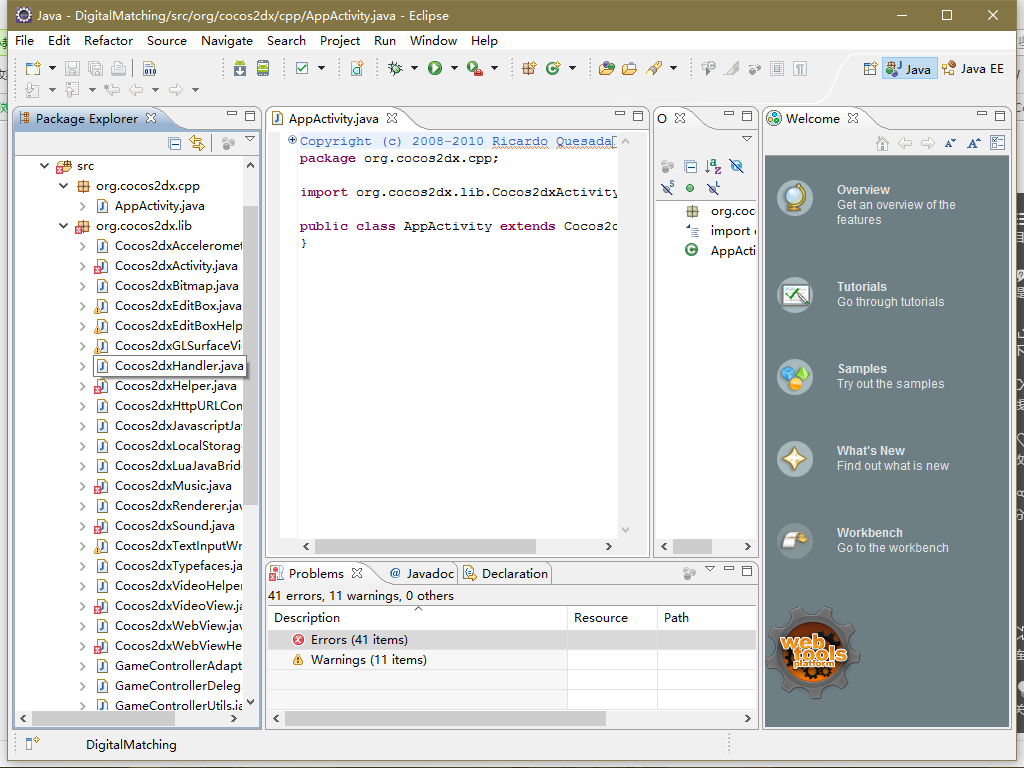The height and width of the screenshot is (768, 1024).
Task: Start debugging with the bug icon
Action: [x=396, y=68]
